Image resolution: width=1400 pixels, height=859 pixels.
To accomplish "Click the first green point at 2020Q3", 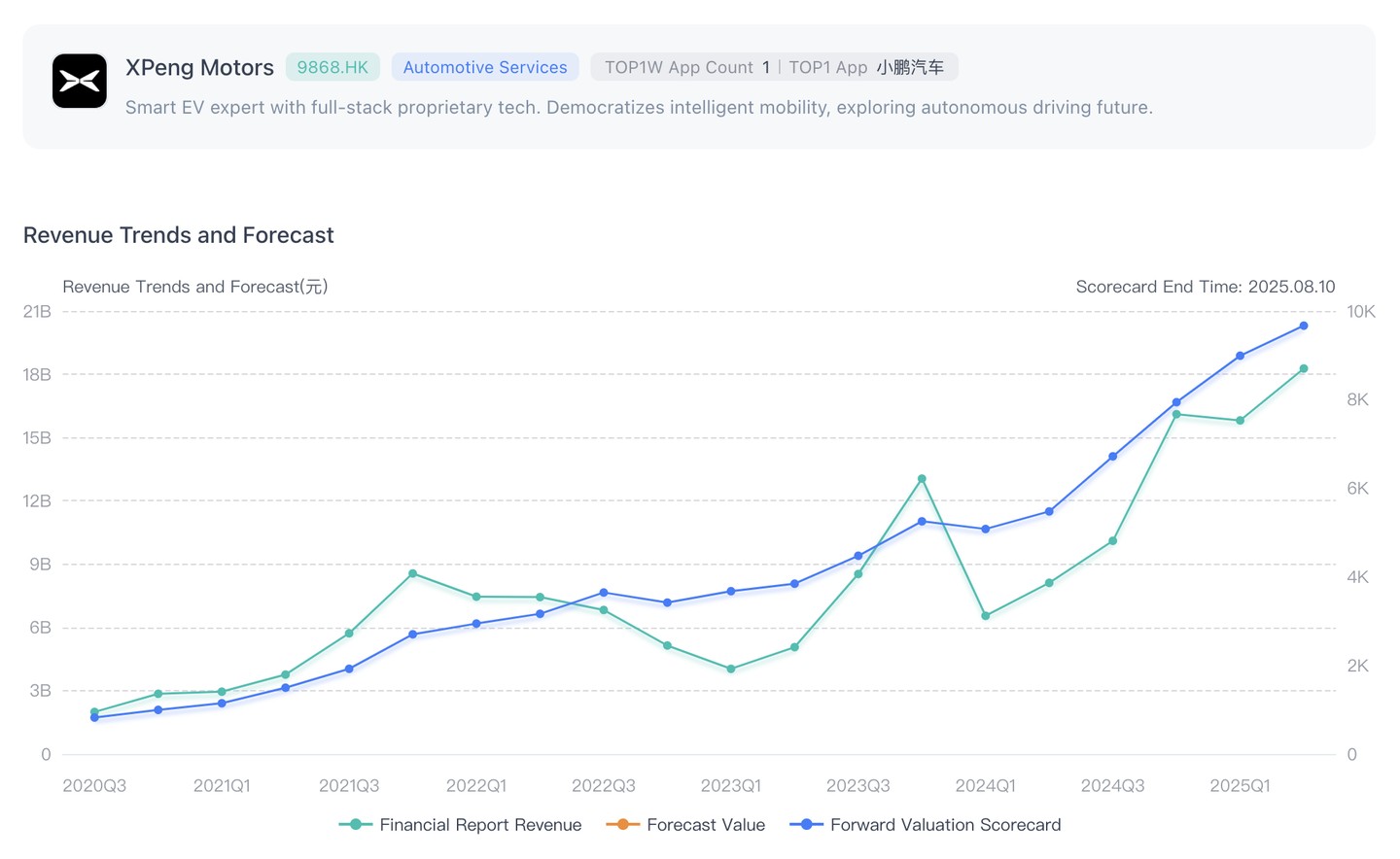I will coord(94,712).
